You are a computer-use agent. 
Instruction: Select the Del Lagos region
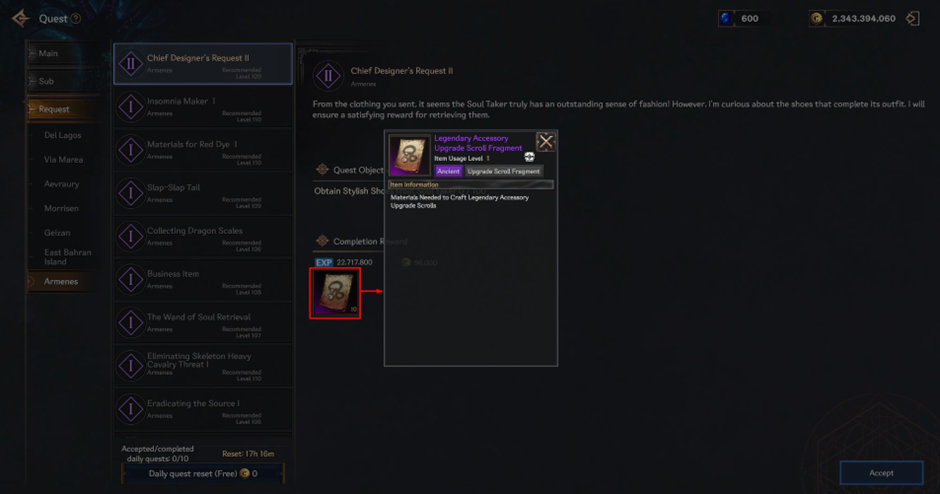point(63,135)
